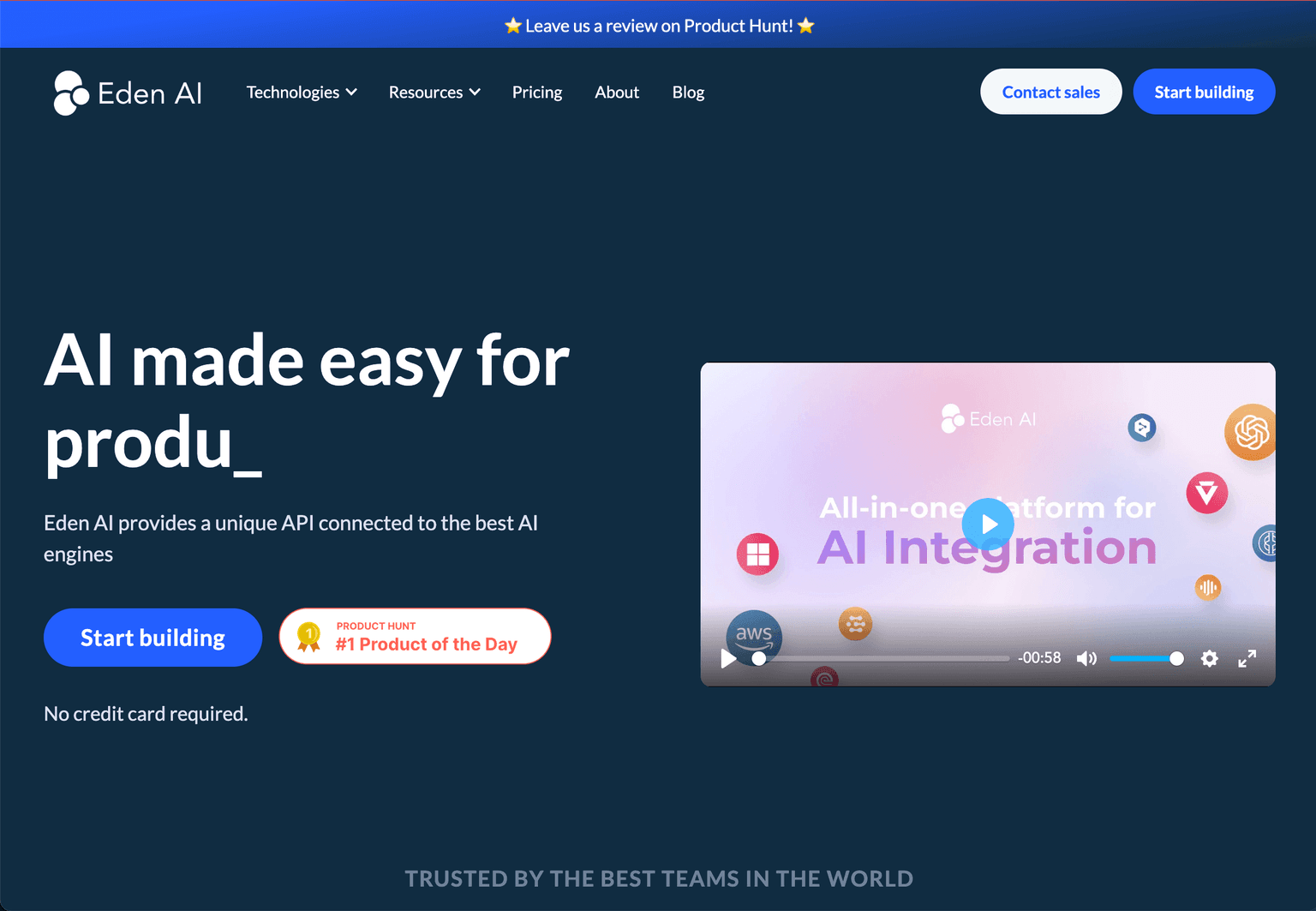This screenshot has height=911, width=1316.
Task: Open video settings gear icon
Action: coord(1209,658)
